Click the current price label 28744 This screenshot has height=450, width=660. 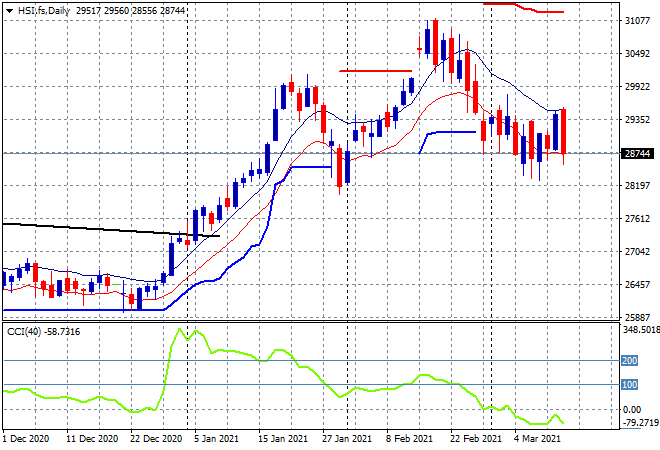(x=638, y=154)
